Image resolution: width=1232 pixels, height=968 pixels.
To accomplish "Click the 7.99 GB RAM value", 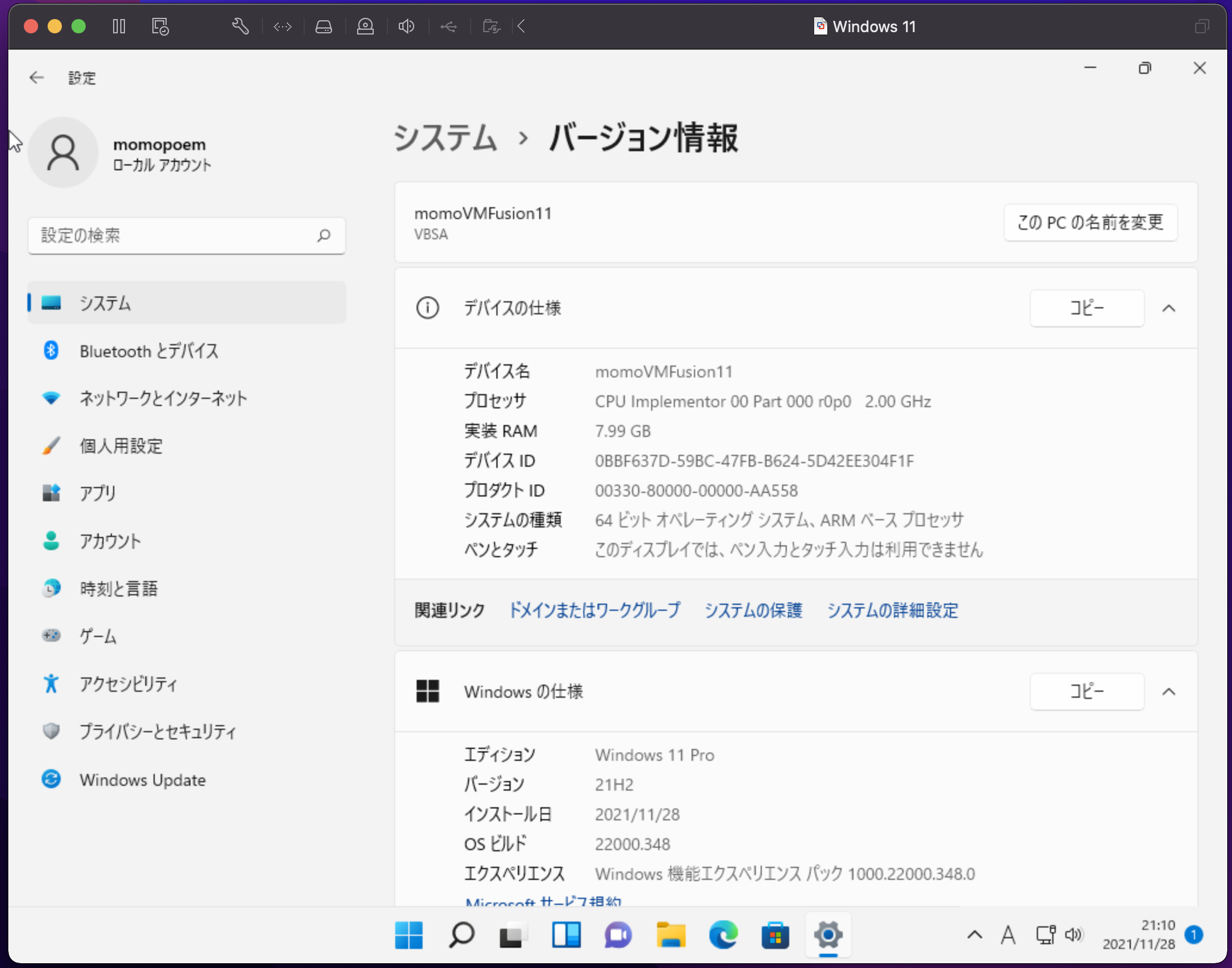I will (x=623, y=431).
